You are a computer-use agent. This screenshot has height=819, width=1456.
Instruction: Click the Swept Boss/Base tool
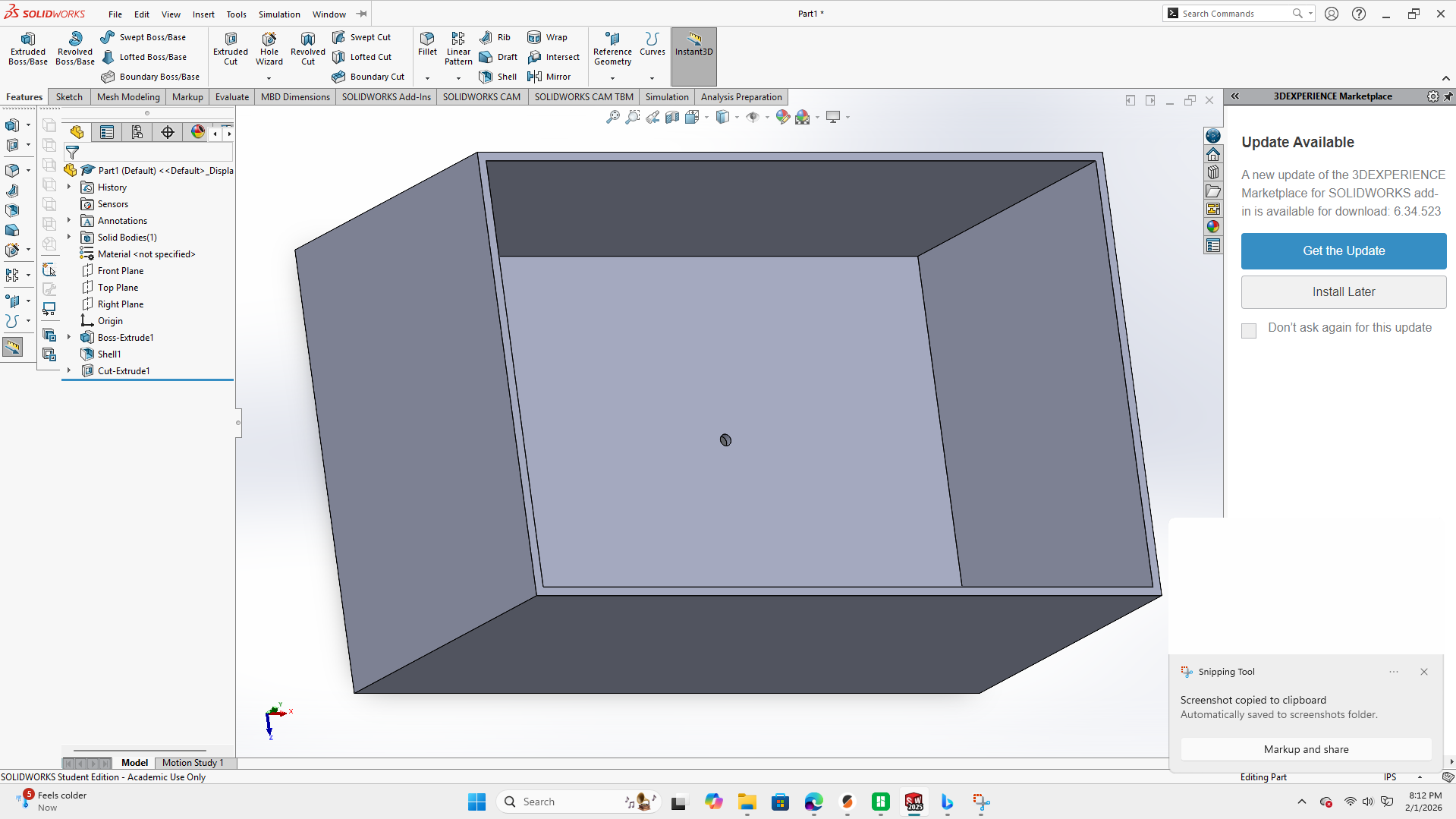[143, 37]
